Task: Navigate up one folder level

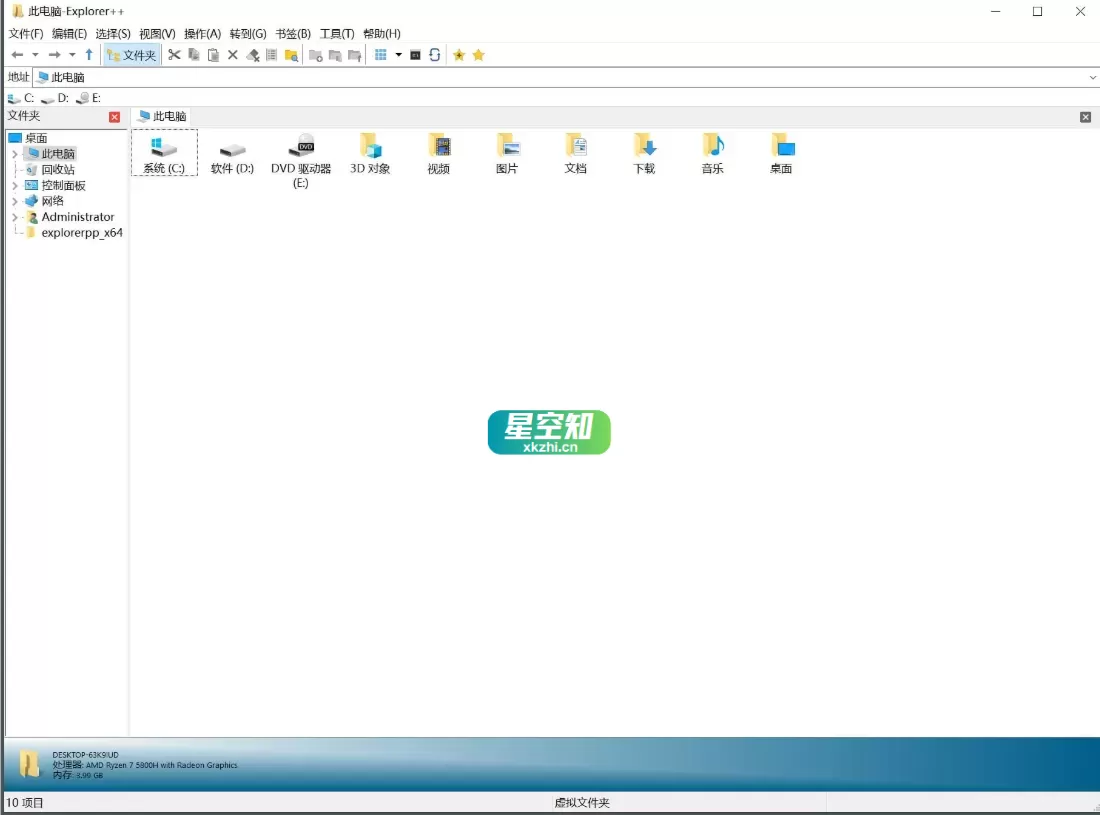Action: 88,55
